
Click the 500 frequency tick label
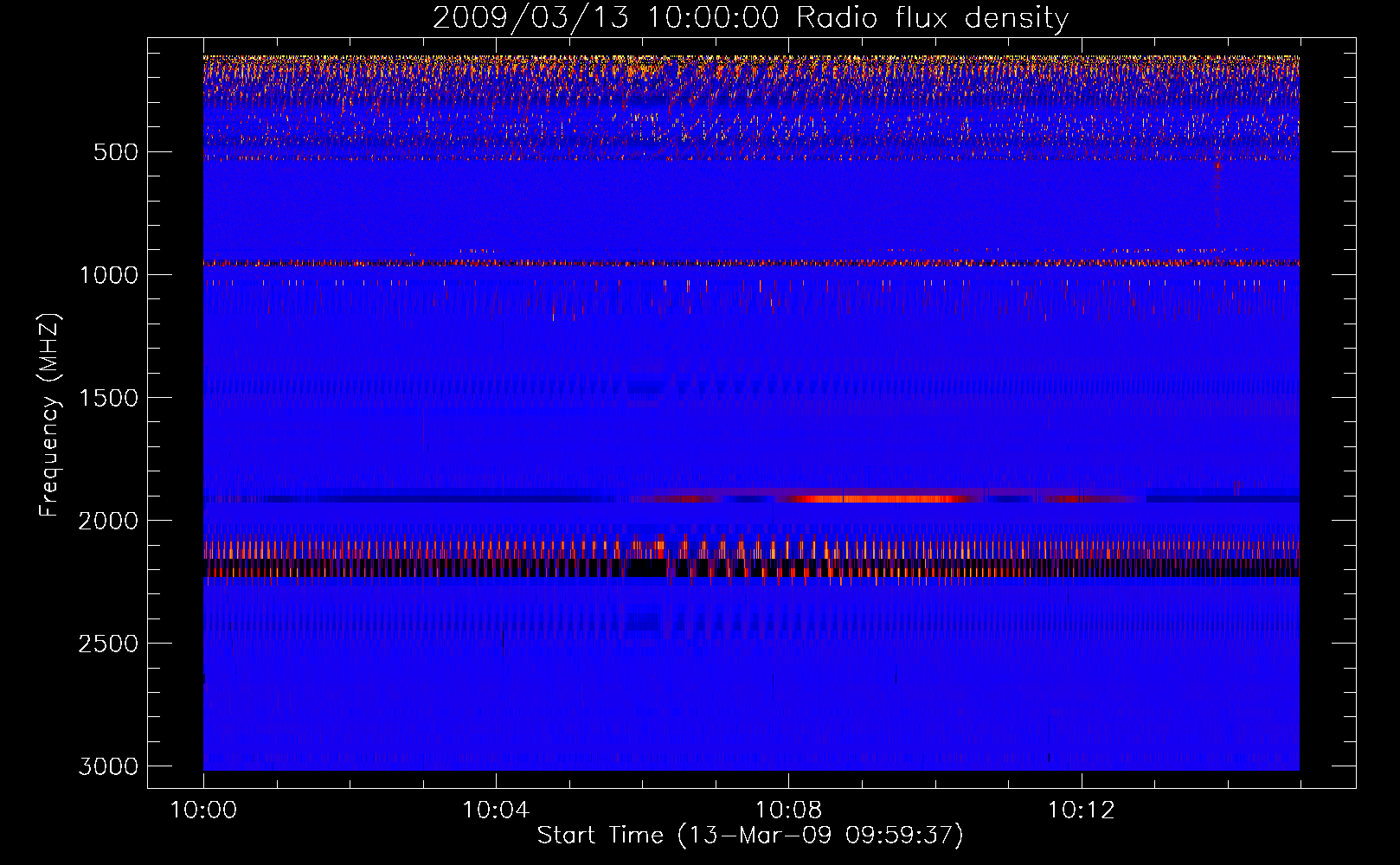point(116,152)
